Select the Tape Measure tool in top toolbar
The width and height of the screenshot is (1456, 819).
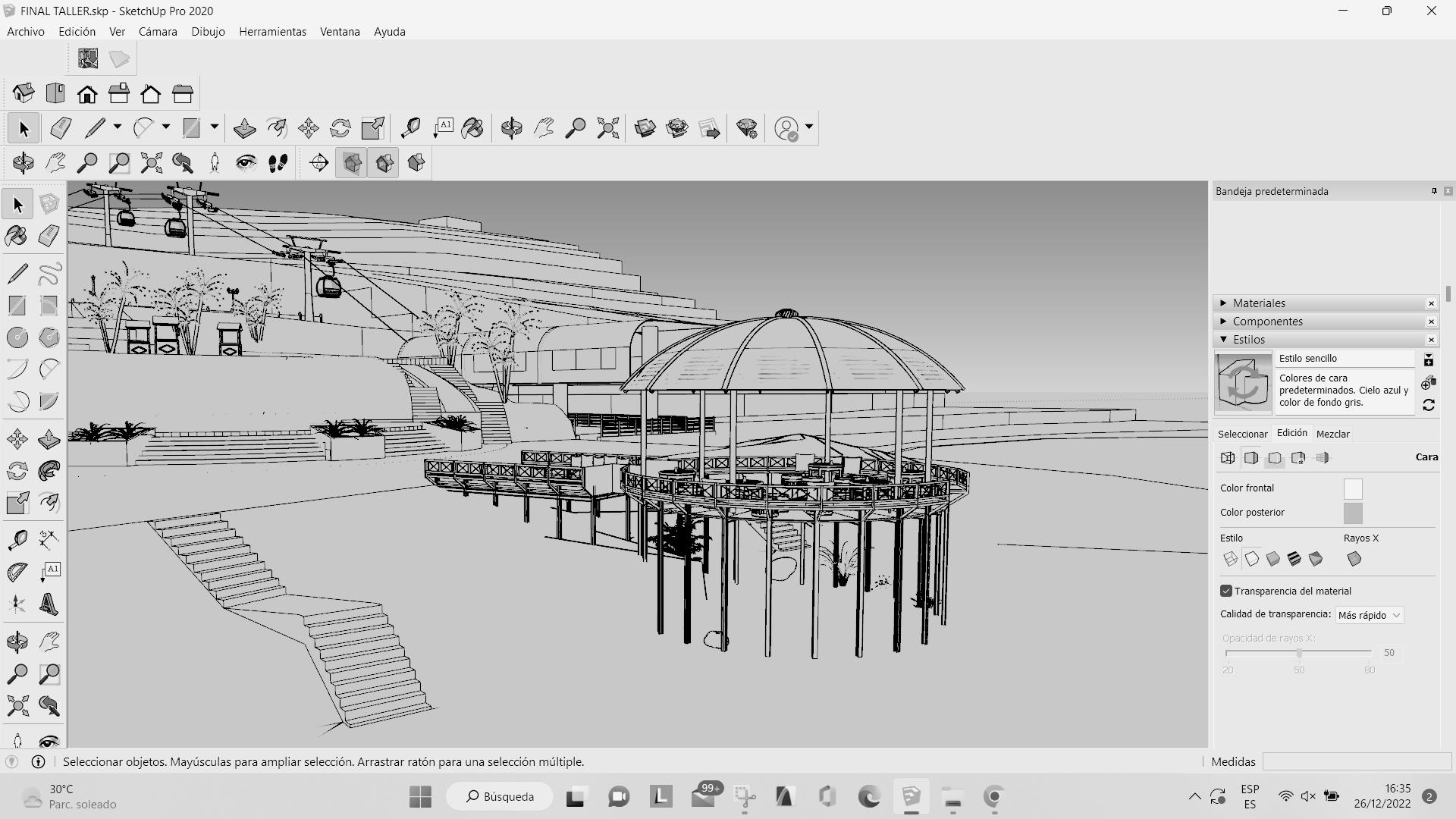coord(410,128)
